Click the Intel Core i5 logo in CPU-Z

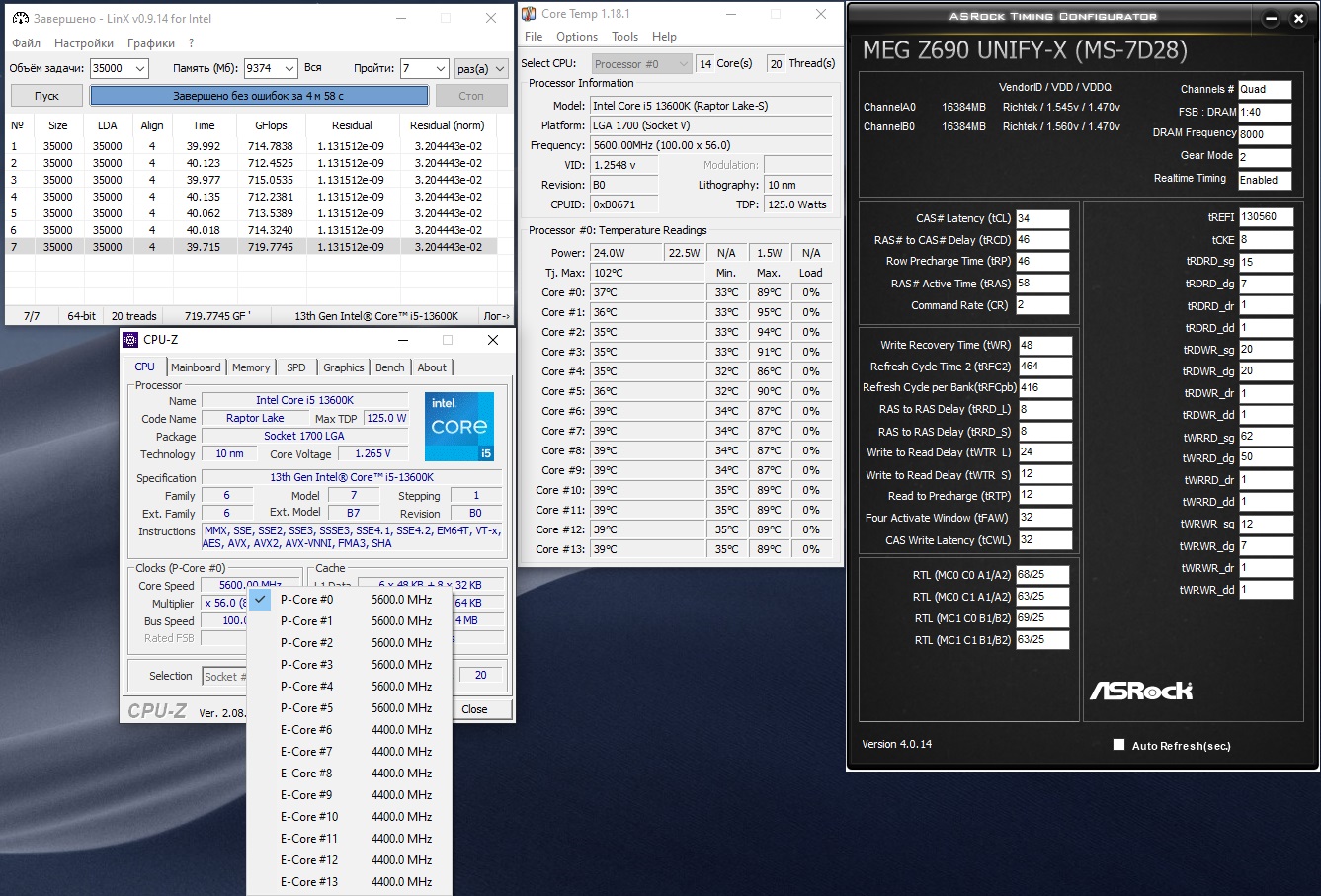459,427
